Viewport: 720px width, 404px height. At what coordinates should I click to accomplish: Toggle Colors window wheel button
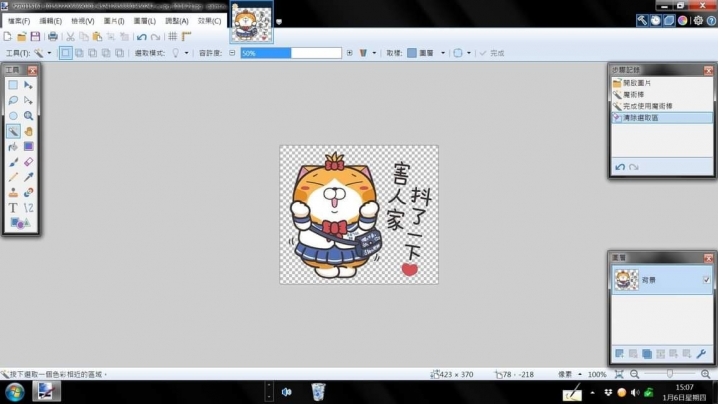[x=682, y=20]
